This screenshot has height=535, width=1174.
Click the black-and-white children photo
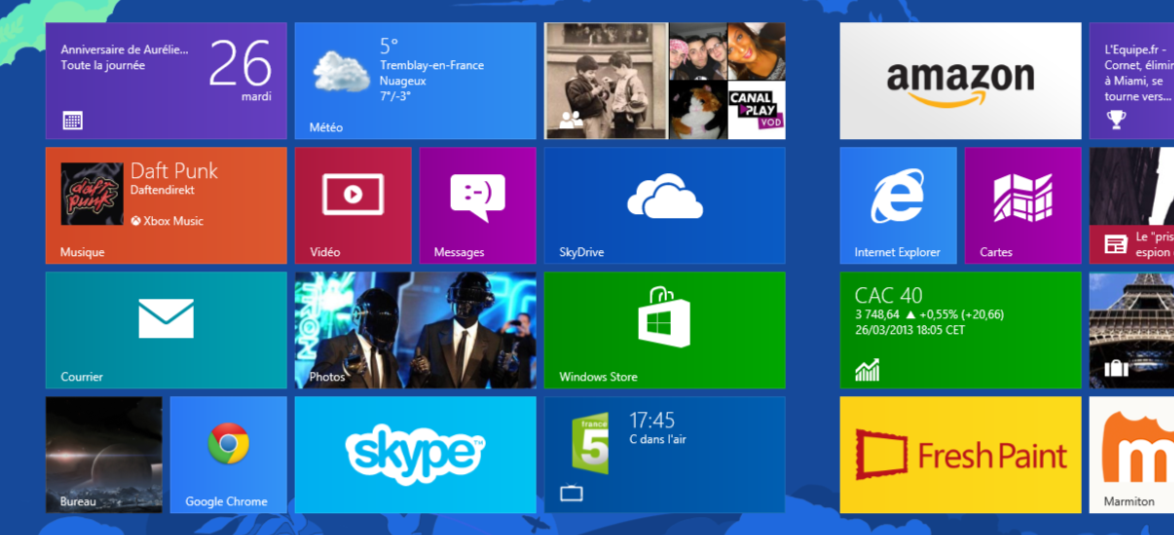coord(606,81)
